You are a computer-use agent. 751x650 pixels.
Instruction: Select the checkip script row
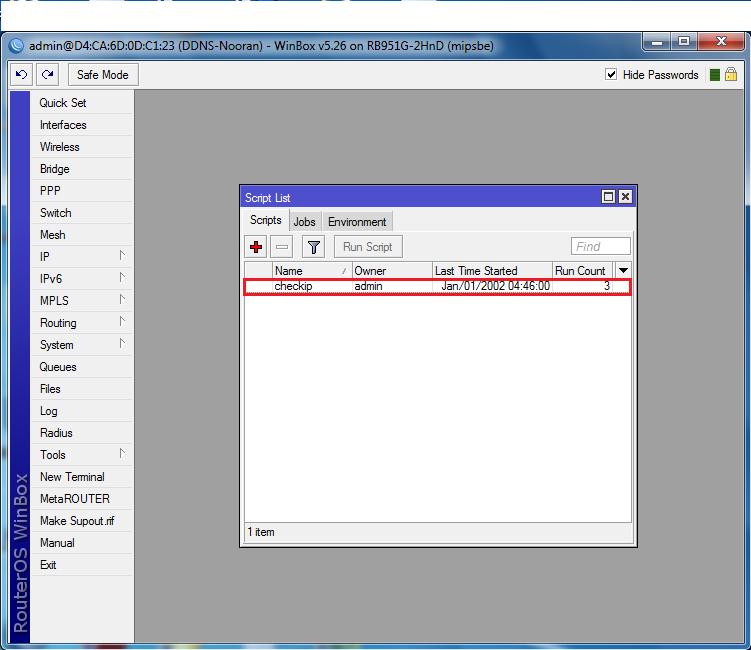tap(438, 286)
